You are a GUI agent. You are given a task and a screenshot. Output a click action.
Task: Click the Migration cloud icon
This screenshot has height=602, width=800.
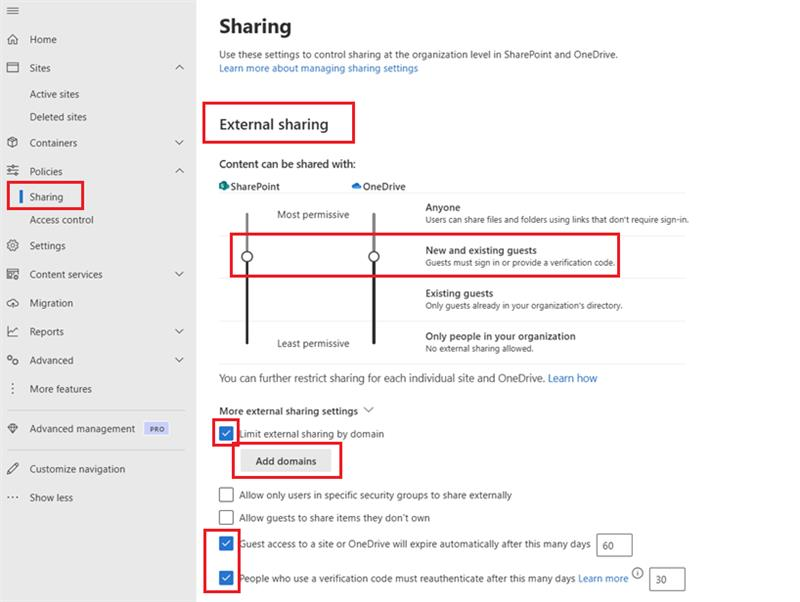(x=13, y=303)
